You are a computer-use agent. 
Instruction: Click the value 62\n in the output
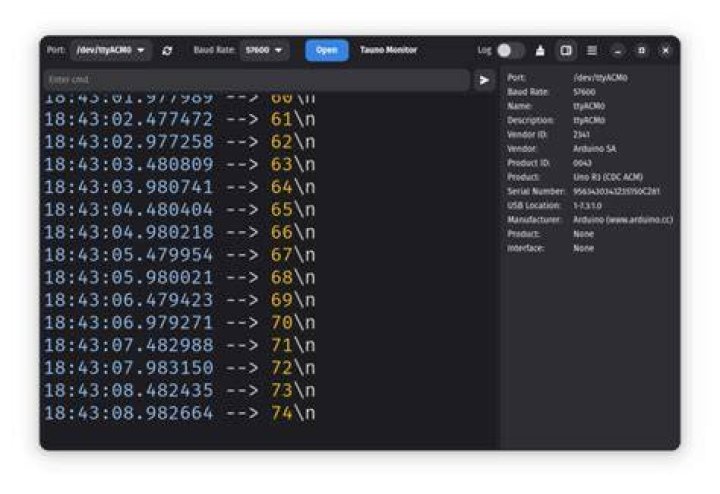(292, 142)
